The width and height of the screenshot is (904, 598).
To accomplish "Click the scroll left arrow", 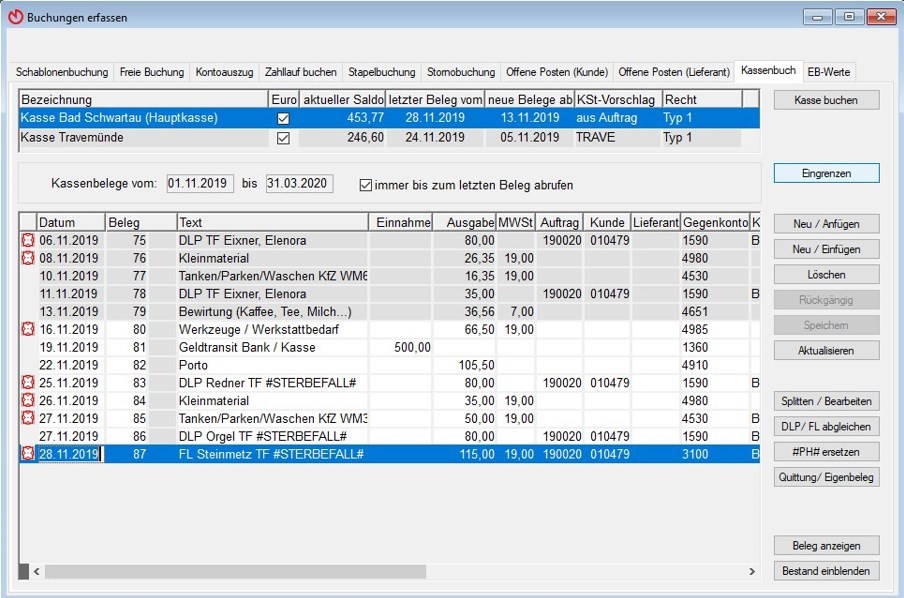I will click(36, 571).
